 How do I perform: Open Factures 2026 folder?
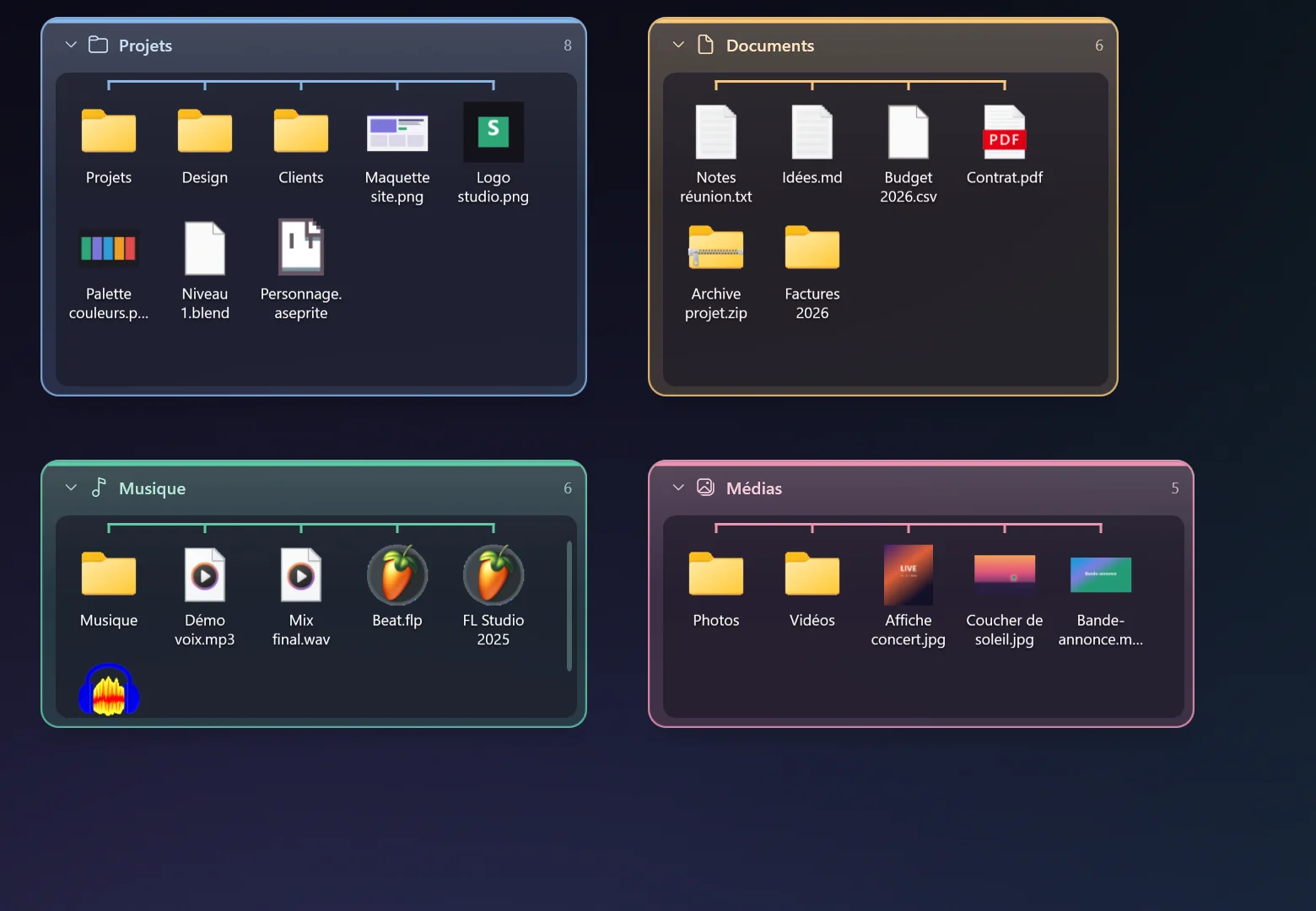pos(812,247)
